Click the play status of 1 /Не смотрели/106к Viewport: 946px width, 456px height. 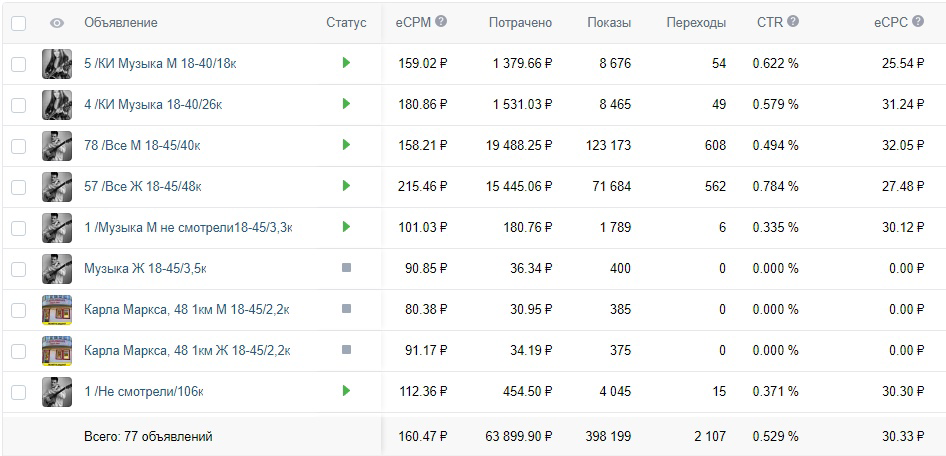tap(346, 391)
